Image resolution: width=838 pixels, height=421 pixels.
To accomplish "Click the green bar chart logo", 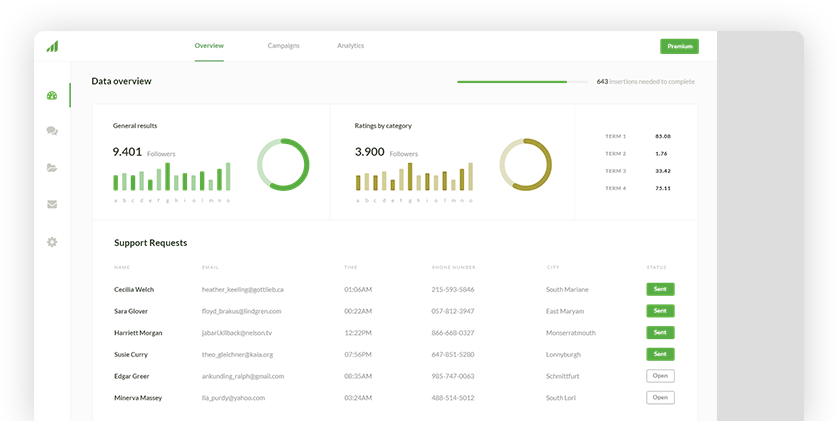I will [52, 46].
